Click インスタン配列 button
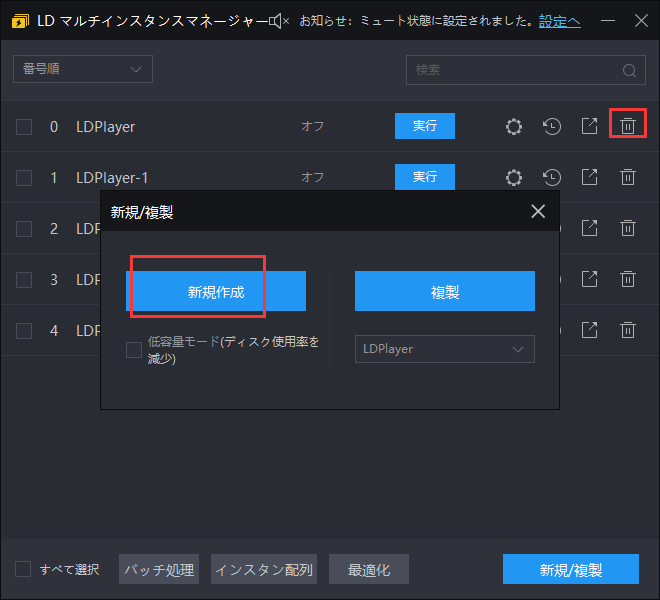This screenshot has height=600, width=660. pos(264,569)
